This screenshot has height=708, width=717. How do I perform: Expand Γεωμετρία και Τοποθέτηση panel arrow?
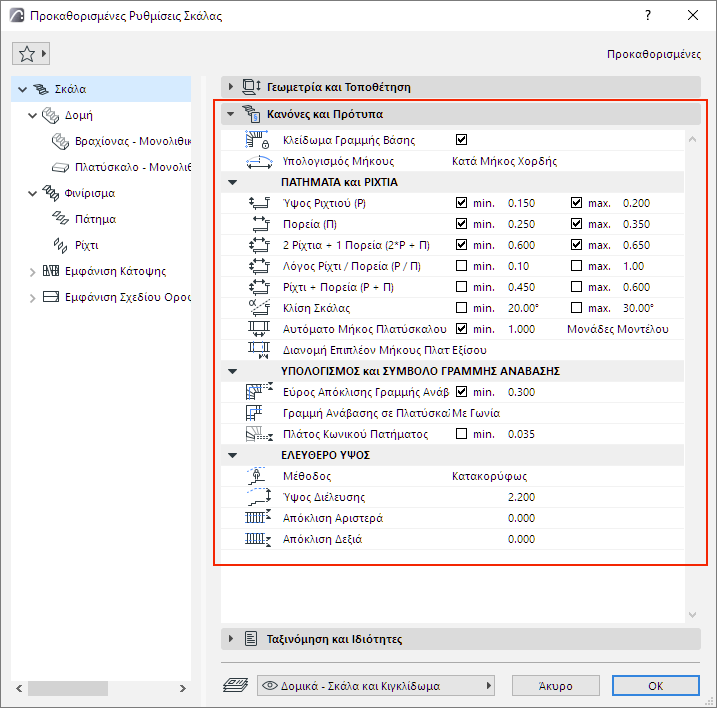[x=230, y=86]
